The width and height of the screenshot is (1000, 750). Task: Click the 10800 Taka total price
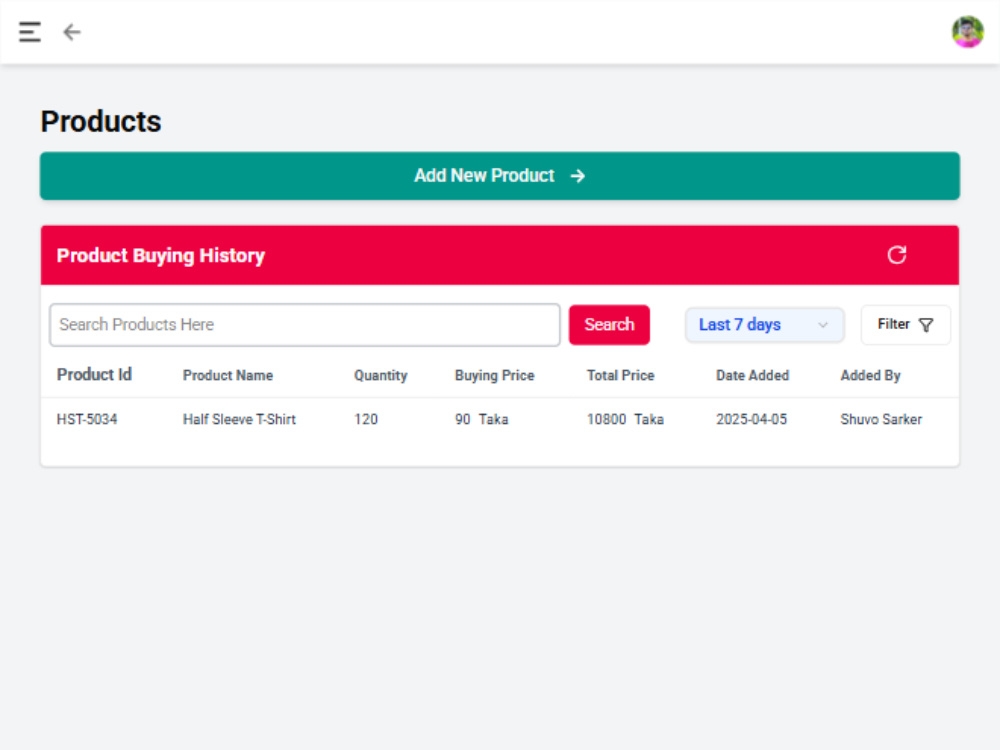point(625,420)
